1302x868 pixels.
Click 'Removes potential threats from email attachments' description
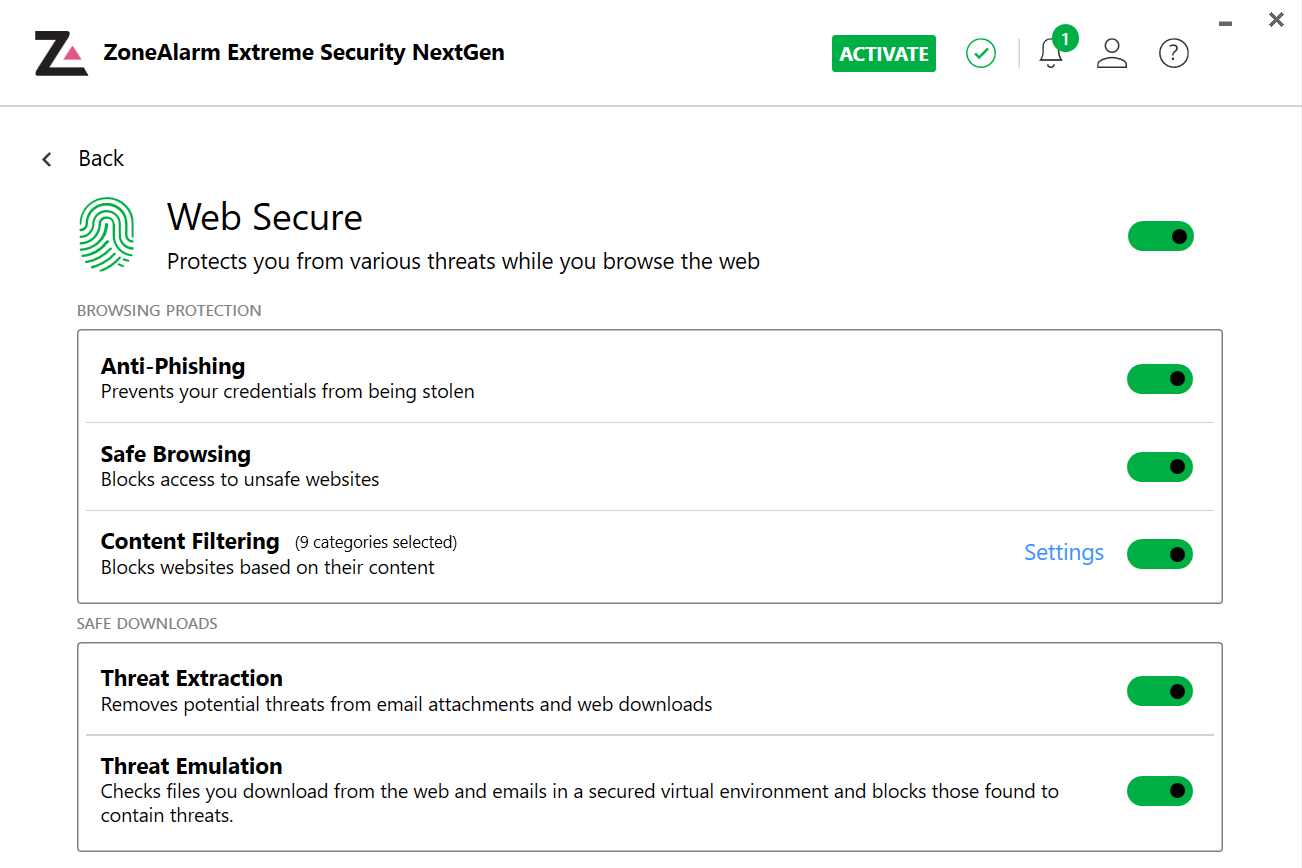coord(407,705)
